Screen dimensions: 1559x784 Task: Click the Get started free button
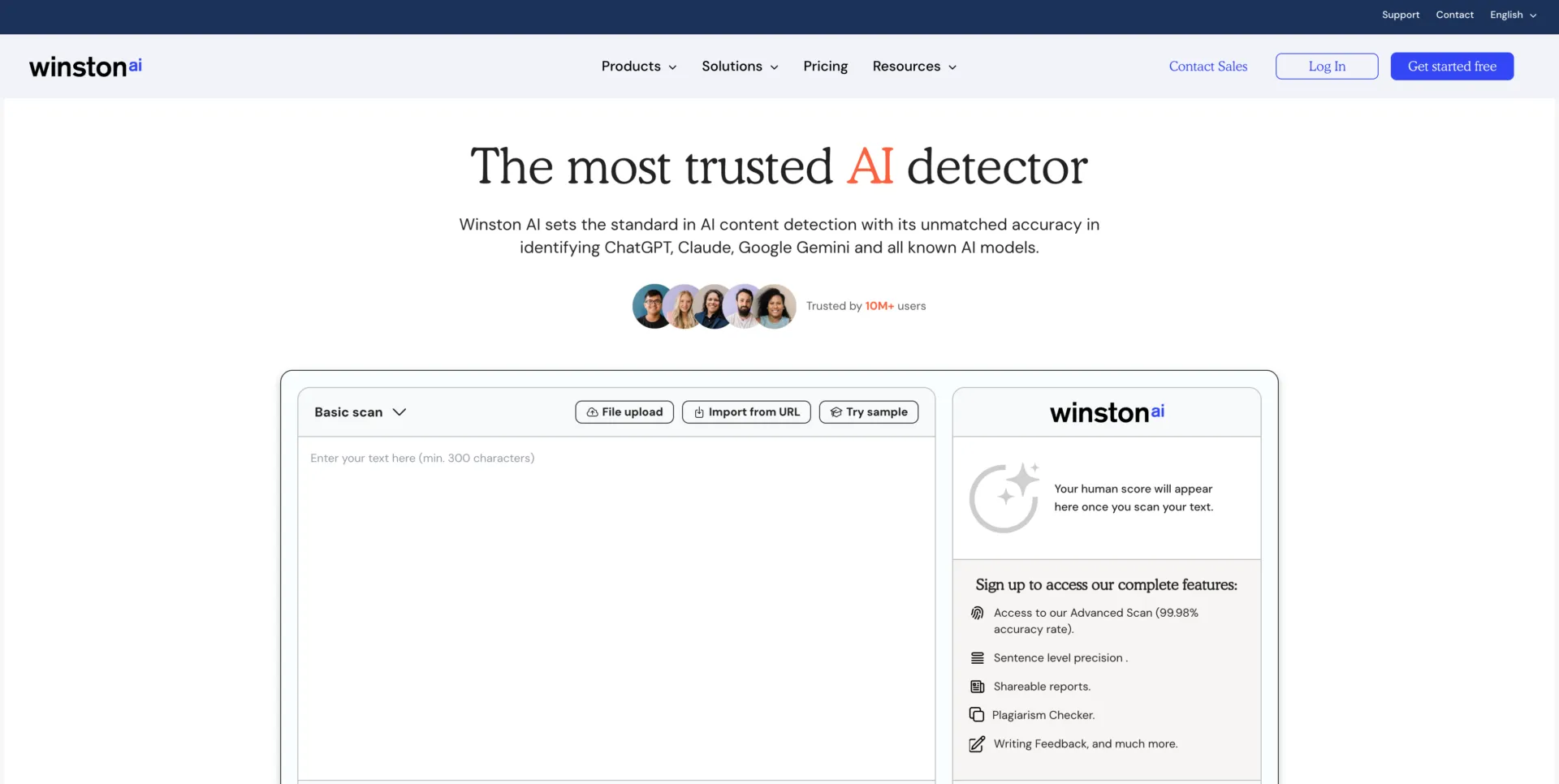tap(1452, 66)
